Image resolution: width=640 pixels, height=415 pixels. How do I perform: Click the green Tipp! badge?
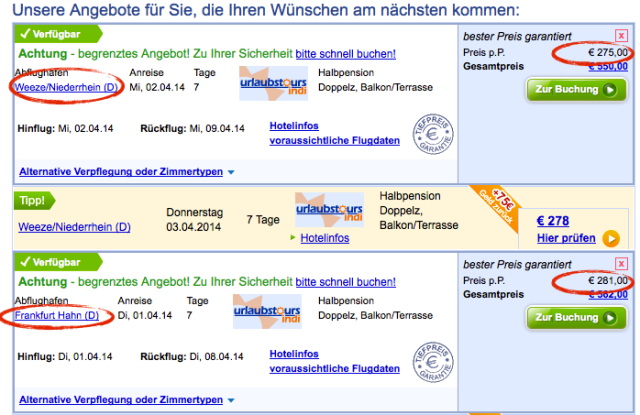(34, 201)
